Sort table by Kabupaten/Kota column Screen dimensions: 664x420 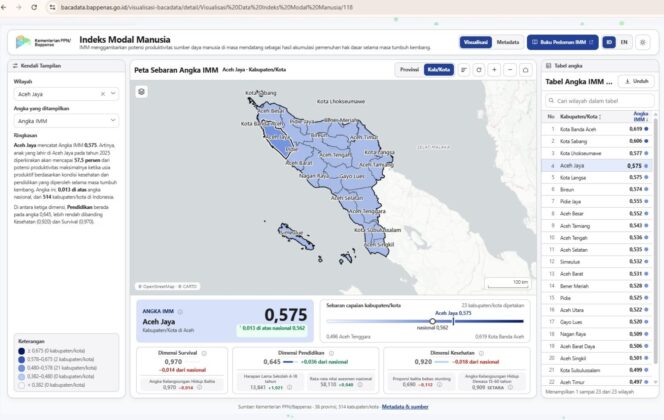580,116
